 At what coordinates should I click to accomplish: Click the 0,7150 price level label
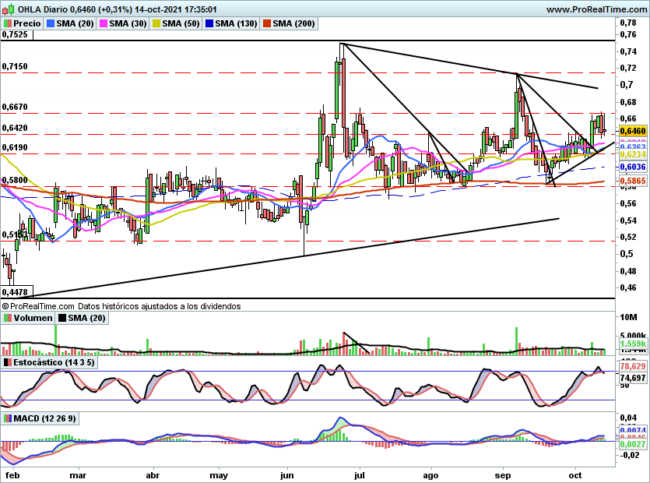15,66
